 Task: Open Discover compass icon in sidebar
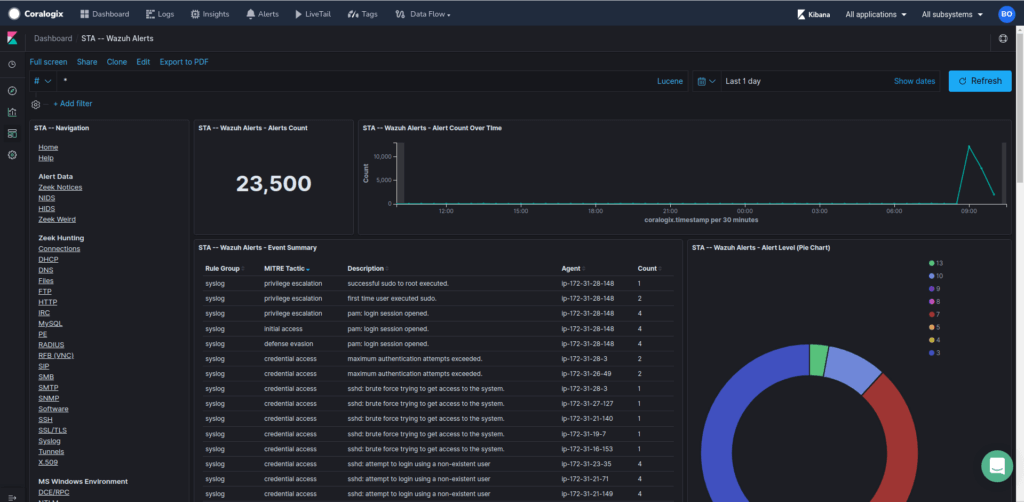coord(12,91)
